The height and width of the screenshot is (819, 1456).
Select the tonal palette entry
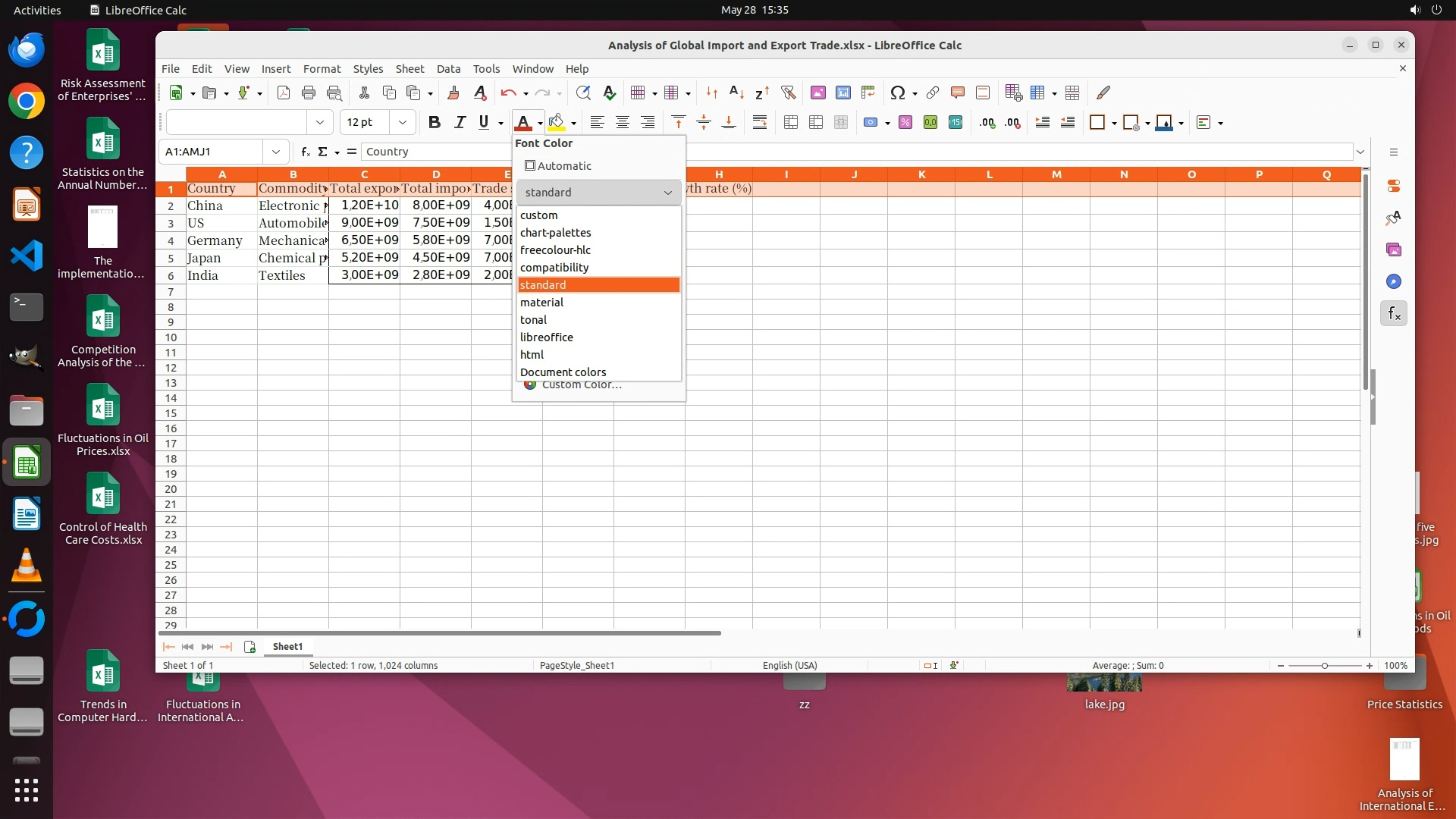pos(533,320)
